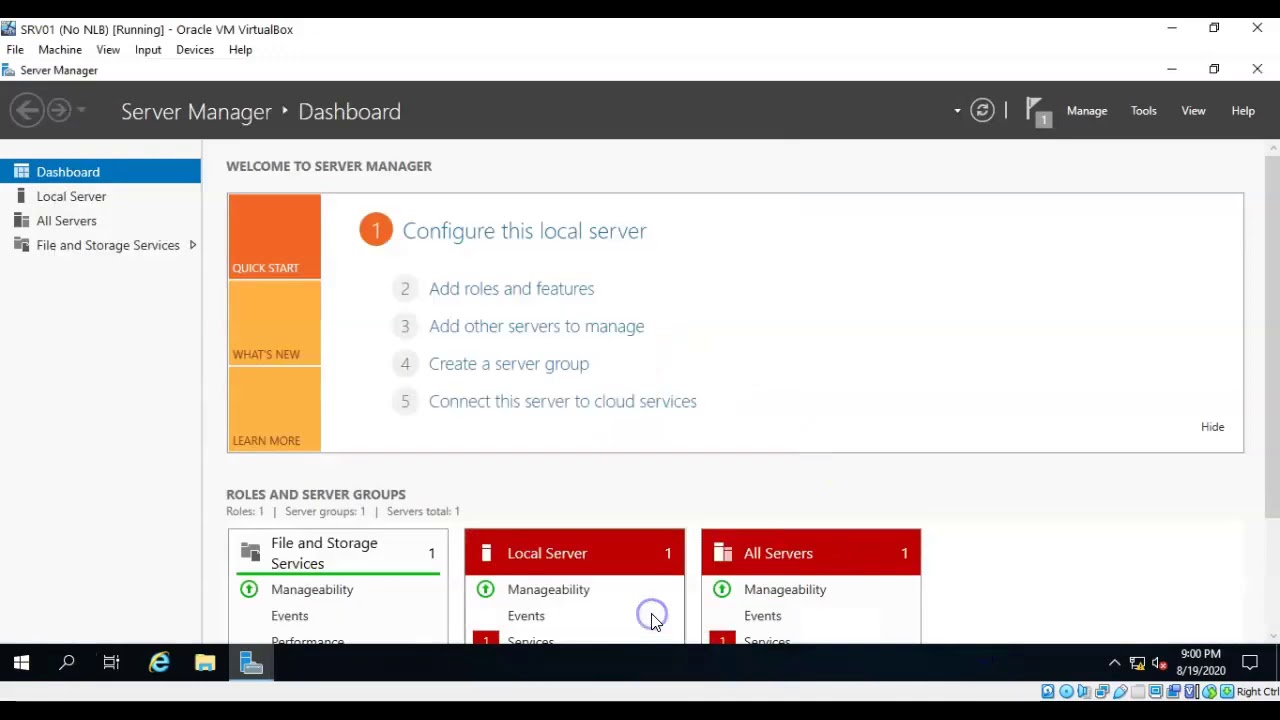Open VirtualBox Input menu
This screenshot has height=720, width=1280.
148,49
